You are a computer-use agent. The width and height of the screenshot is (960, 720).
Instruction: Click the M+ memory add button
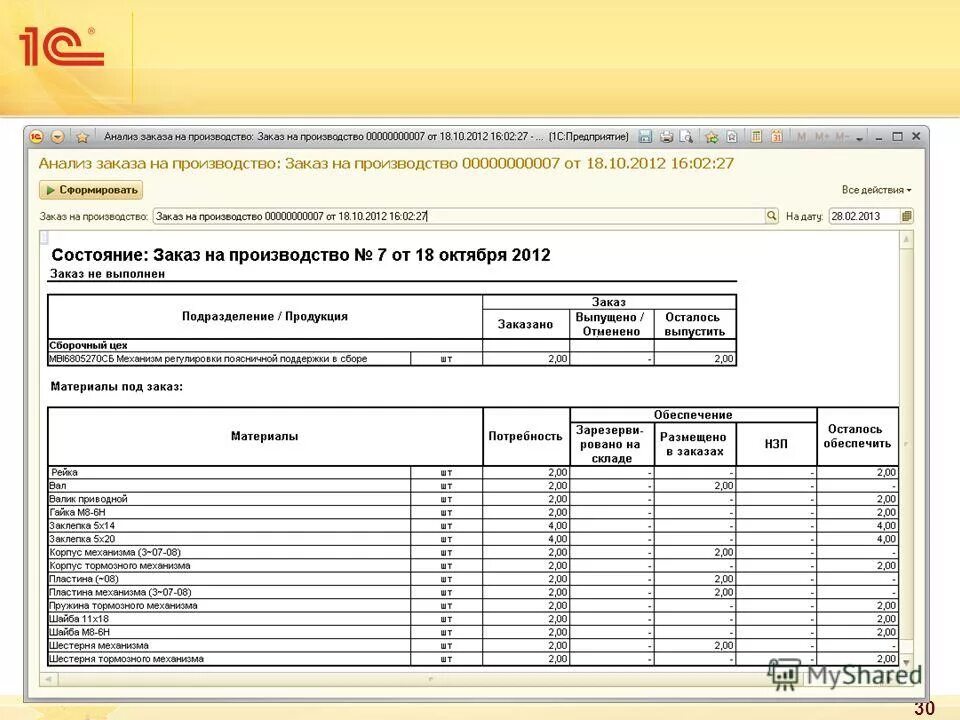[821, 137]
